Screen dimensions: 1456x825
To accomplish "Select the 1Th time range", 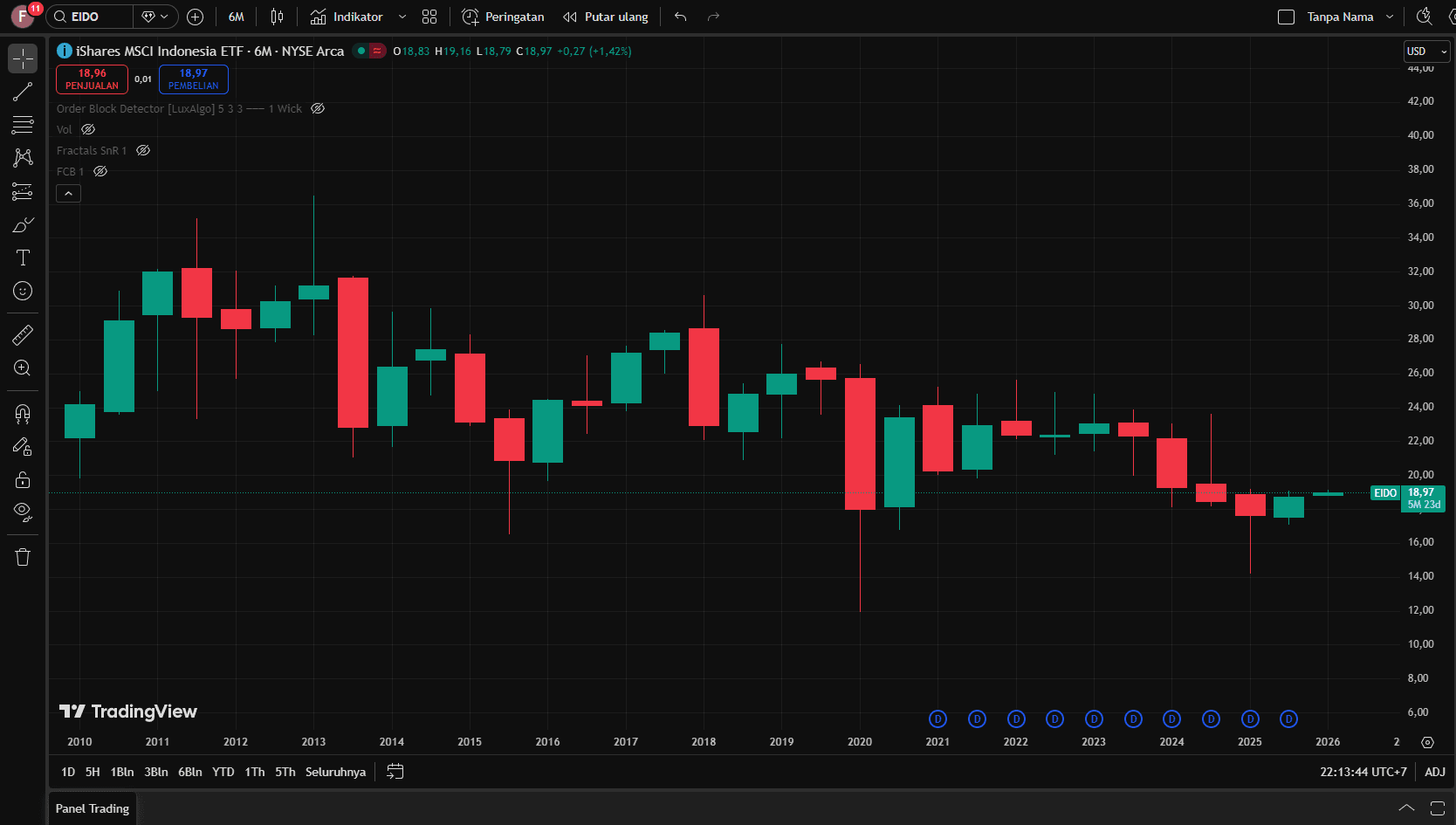I will point(255,772).
